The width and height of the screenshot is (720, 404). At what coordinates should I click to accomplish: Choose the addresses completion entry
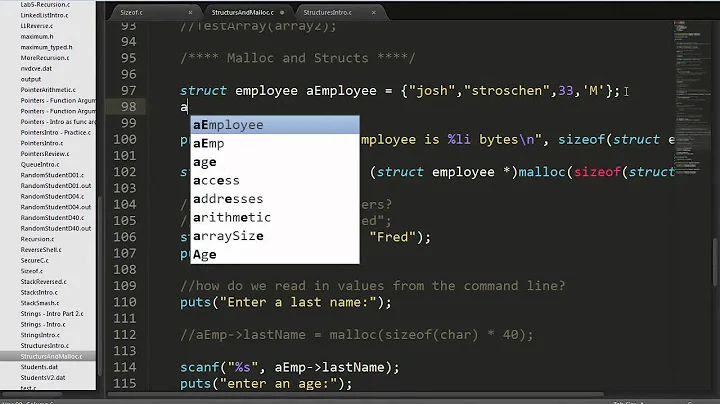click(228, 199)
